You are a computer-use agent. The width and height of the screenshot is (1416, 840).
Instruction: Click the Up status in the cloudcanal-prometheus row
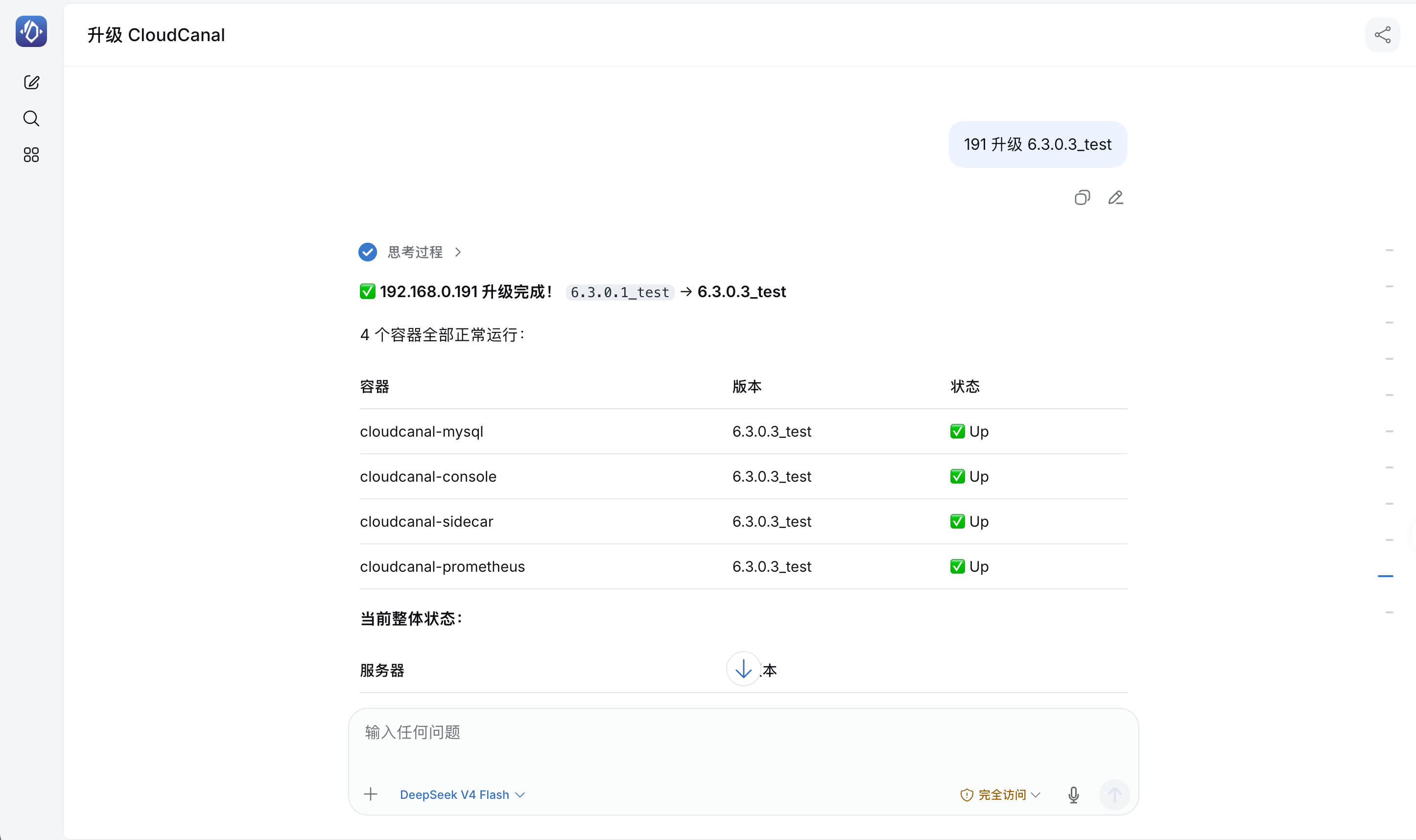coord(969,566)
